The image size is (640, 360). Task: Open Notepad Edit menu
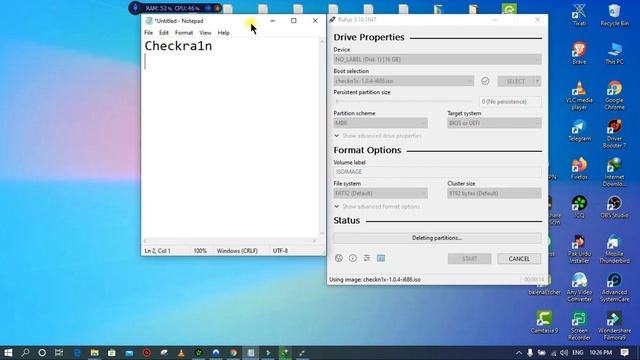164,33
